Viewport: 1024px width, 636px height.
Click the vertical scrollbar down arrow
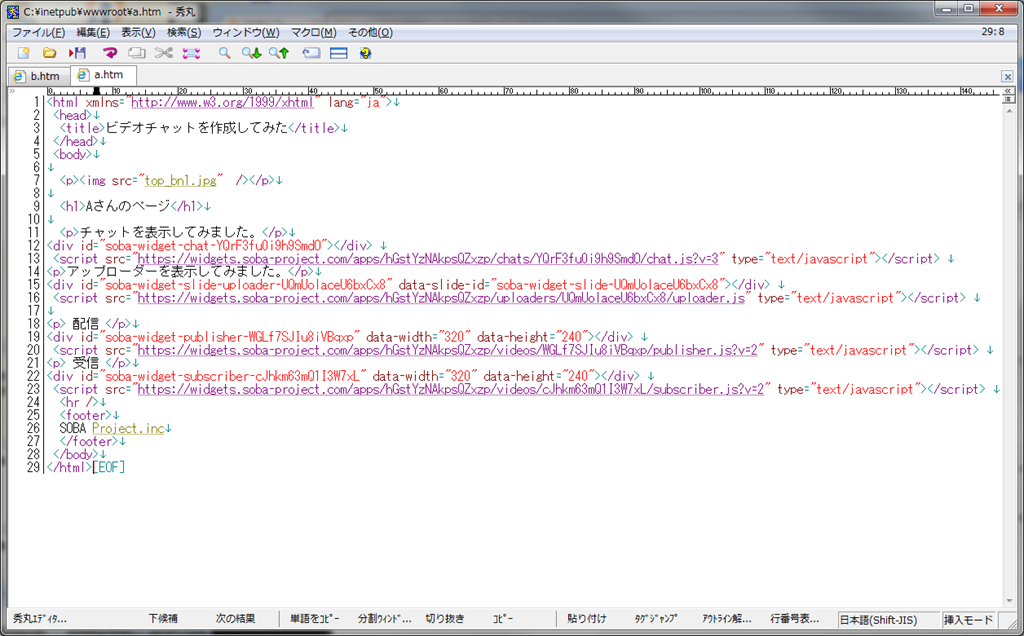pyautogui.click(x=1009, y=601)
